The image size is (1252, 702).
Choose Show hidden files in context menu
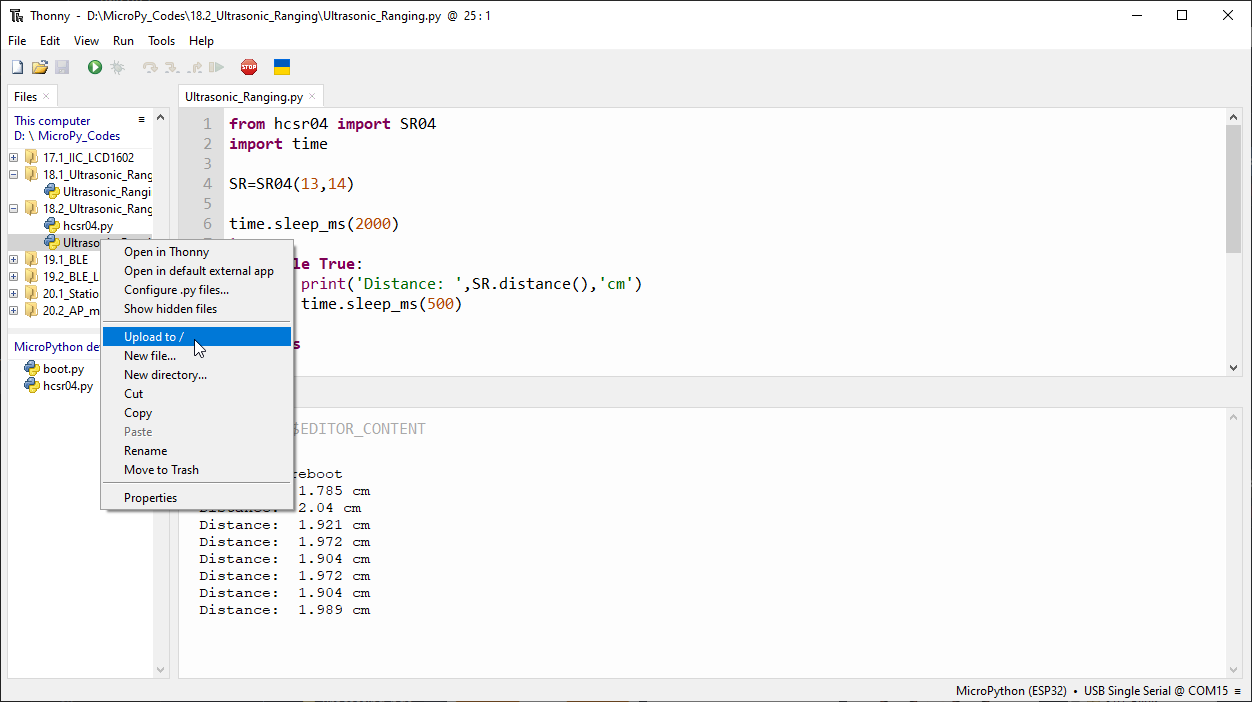pos(197,309)
